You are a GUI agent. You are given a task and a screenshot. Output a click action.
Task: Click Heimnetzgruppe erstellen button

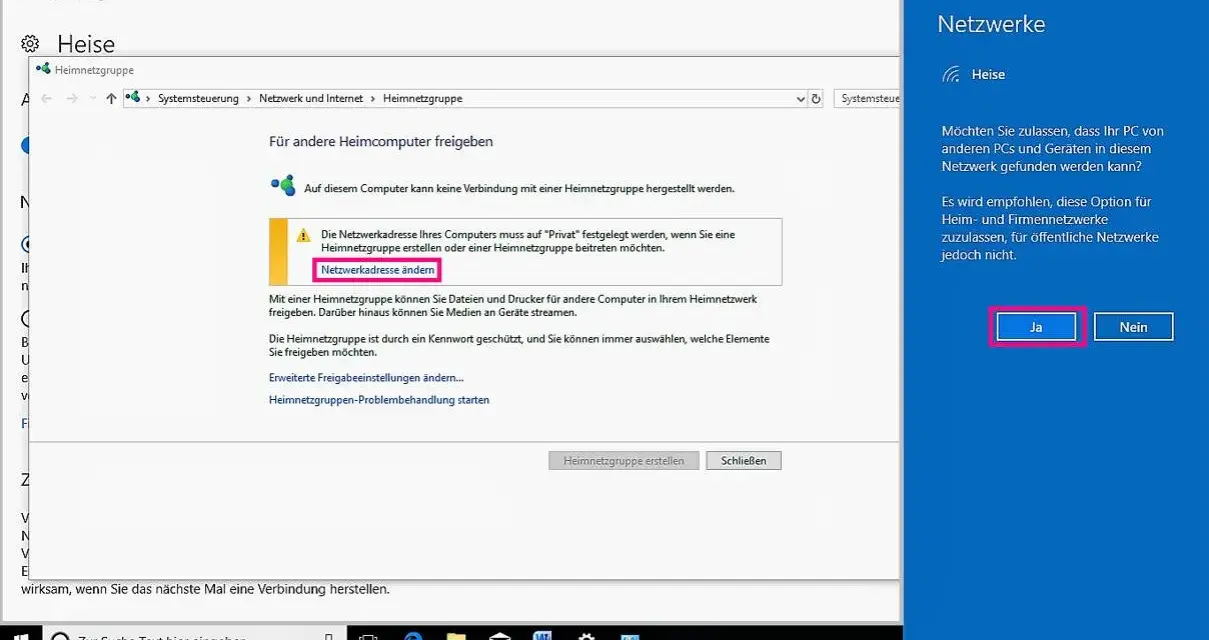(x=624, y=461)
